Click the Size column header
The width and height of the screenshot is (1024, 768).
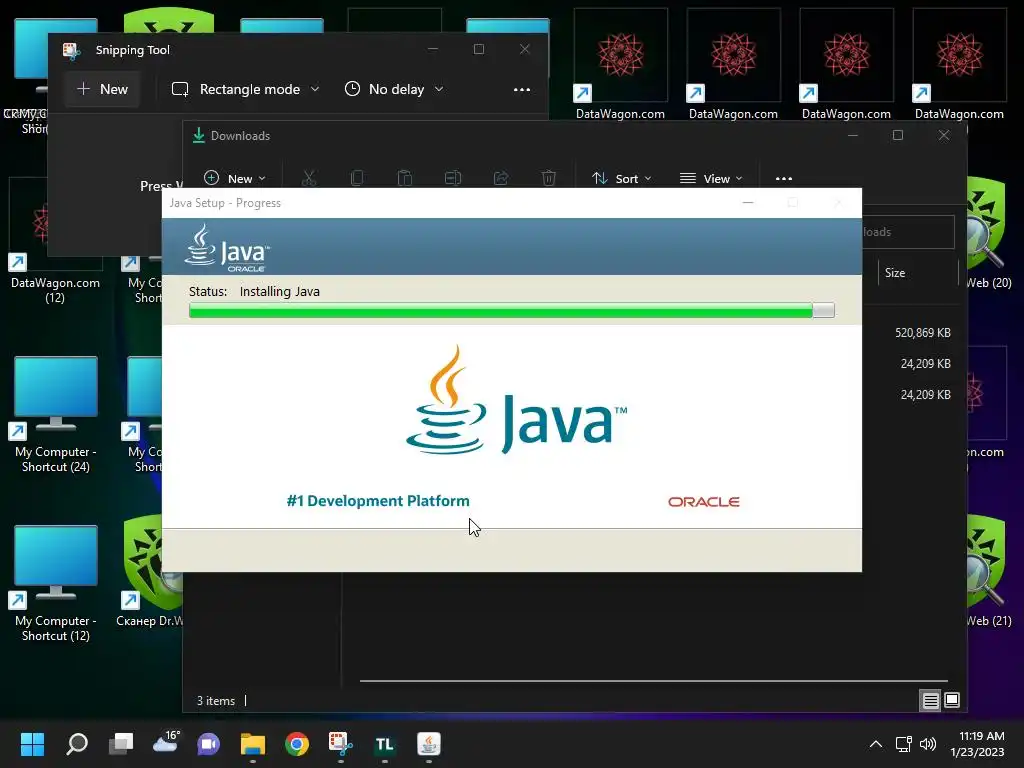tap(918, 273)
